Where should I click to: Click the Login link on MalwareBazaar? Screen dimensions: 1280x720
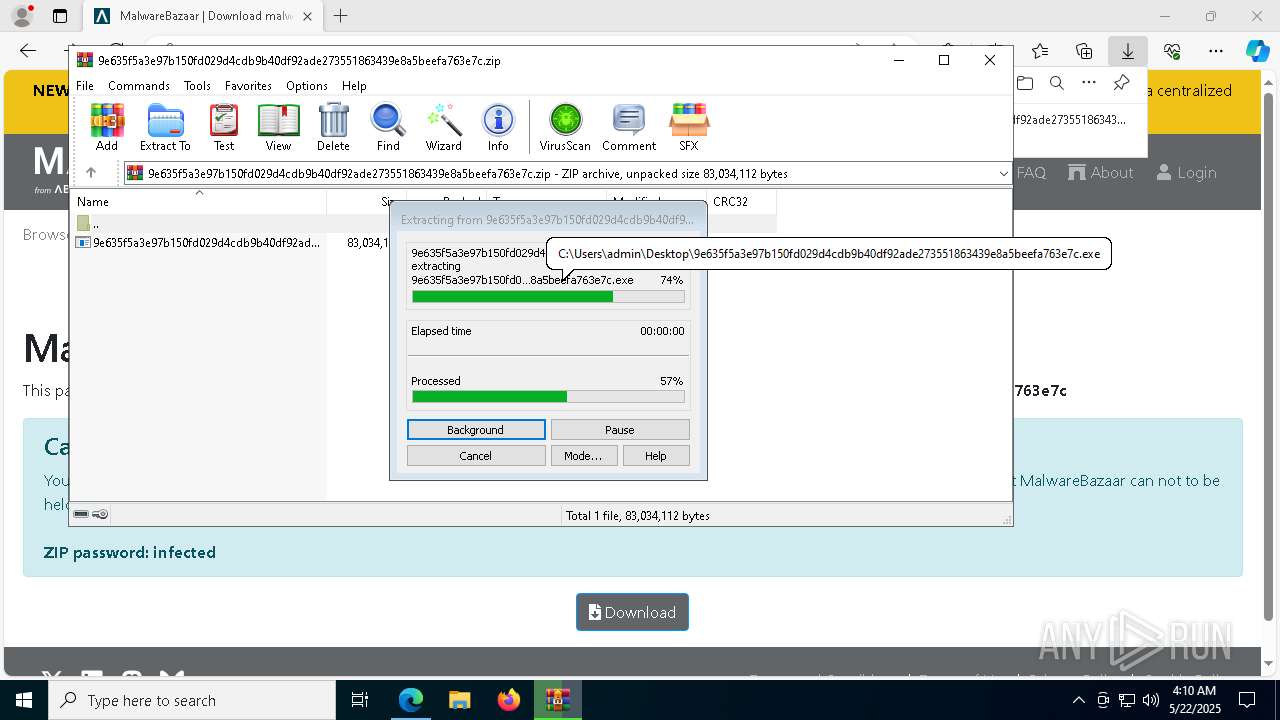1186,173
